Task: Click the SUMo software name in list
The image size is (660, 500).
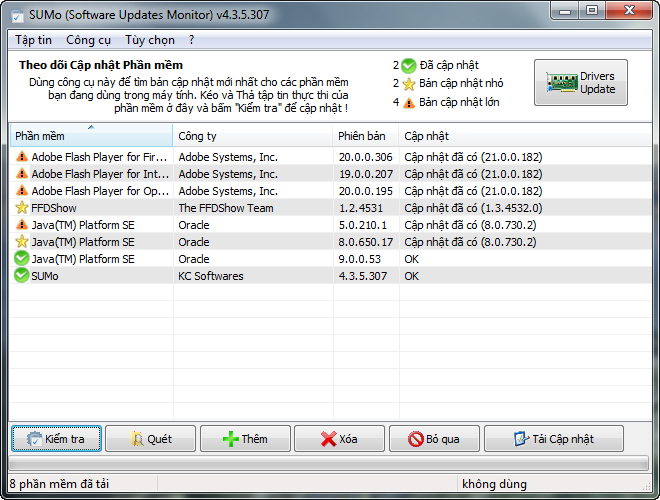Action: [45, 276]
